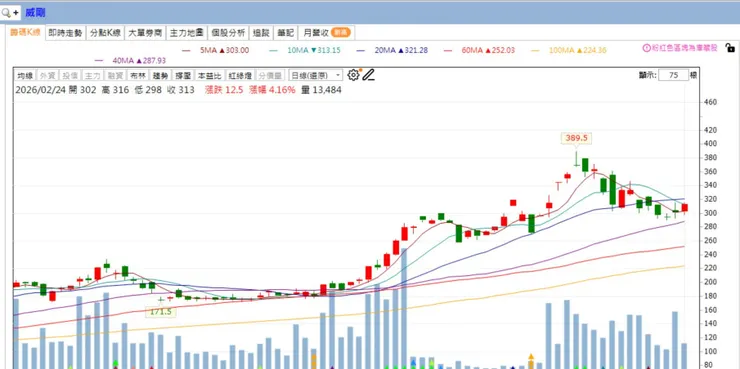Screen dimensions: 740x369
Task: Open the 日線(還原) period dropdown
Action: coord(316,75)
